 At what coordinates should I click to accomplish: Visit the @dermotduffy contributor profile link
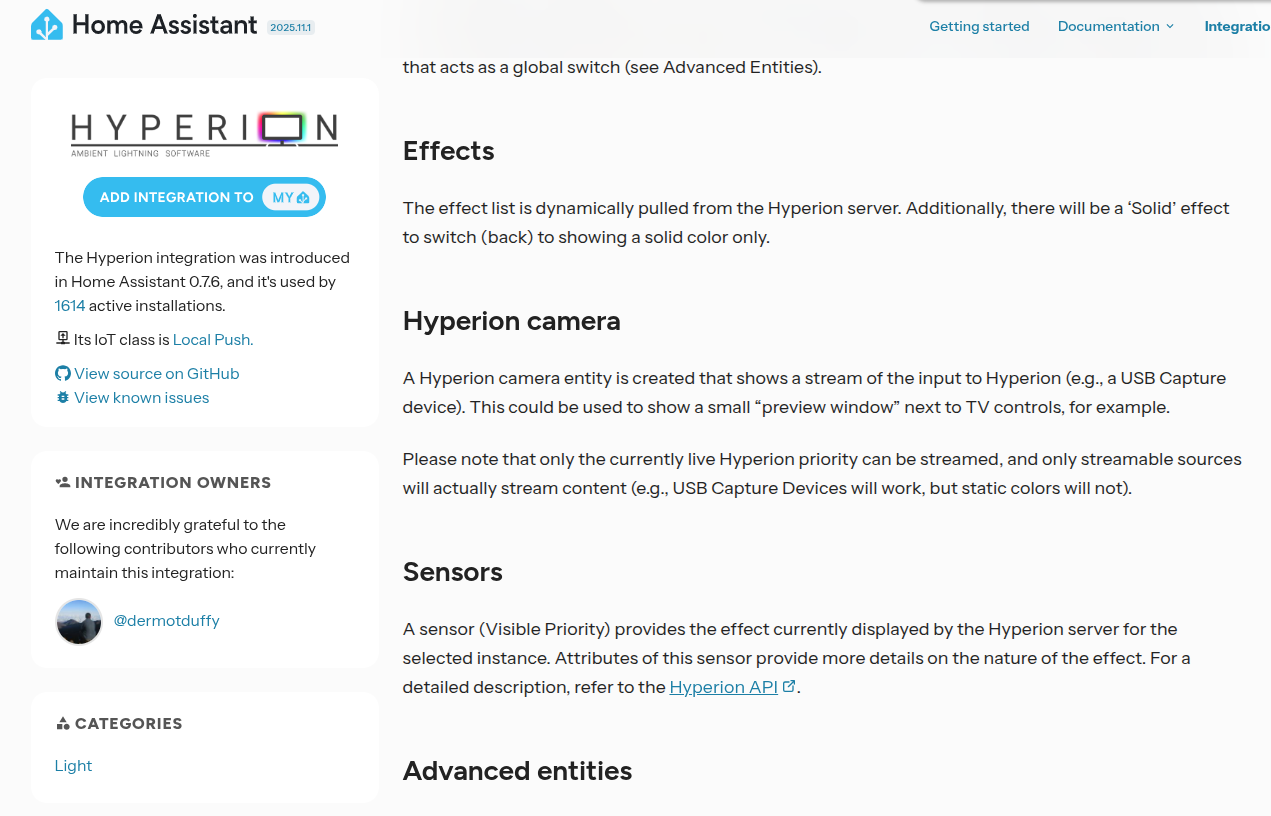click(x=166, y=620)
